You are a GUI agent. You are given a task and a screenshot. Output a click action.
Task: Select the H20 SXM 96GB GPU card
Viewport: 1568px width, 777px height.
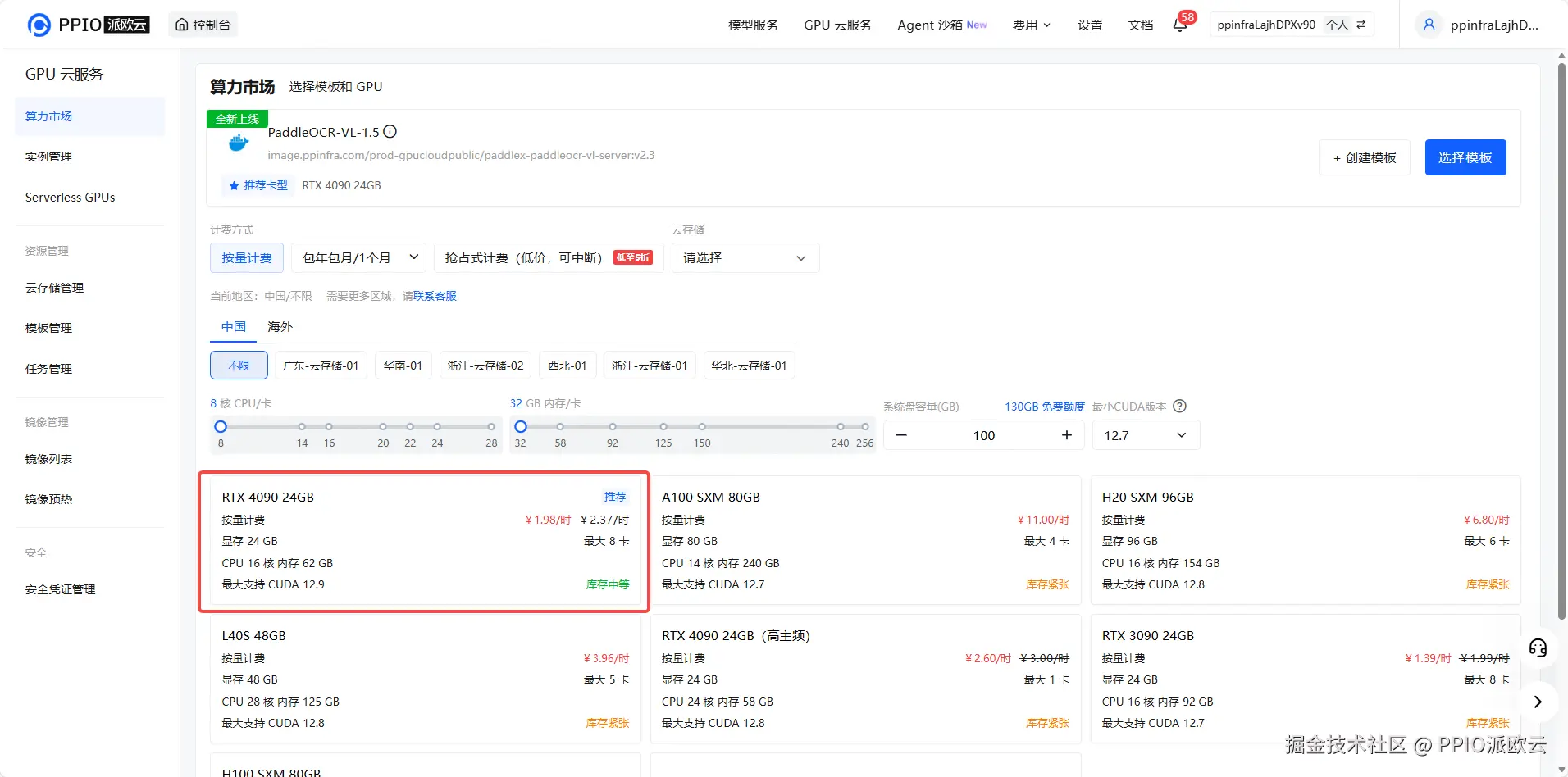coord(1306,541)
